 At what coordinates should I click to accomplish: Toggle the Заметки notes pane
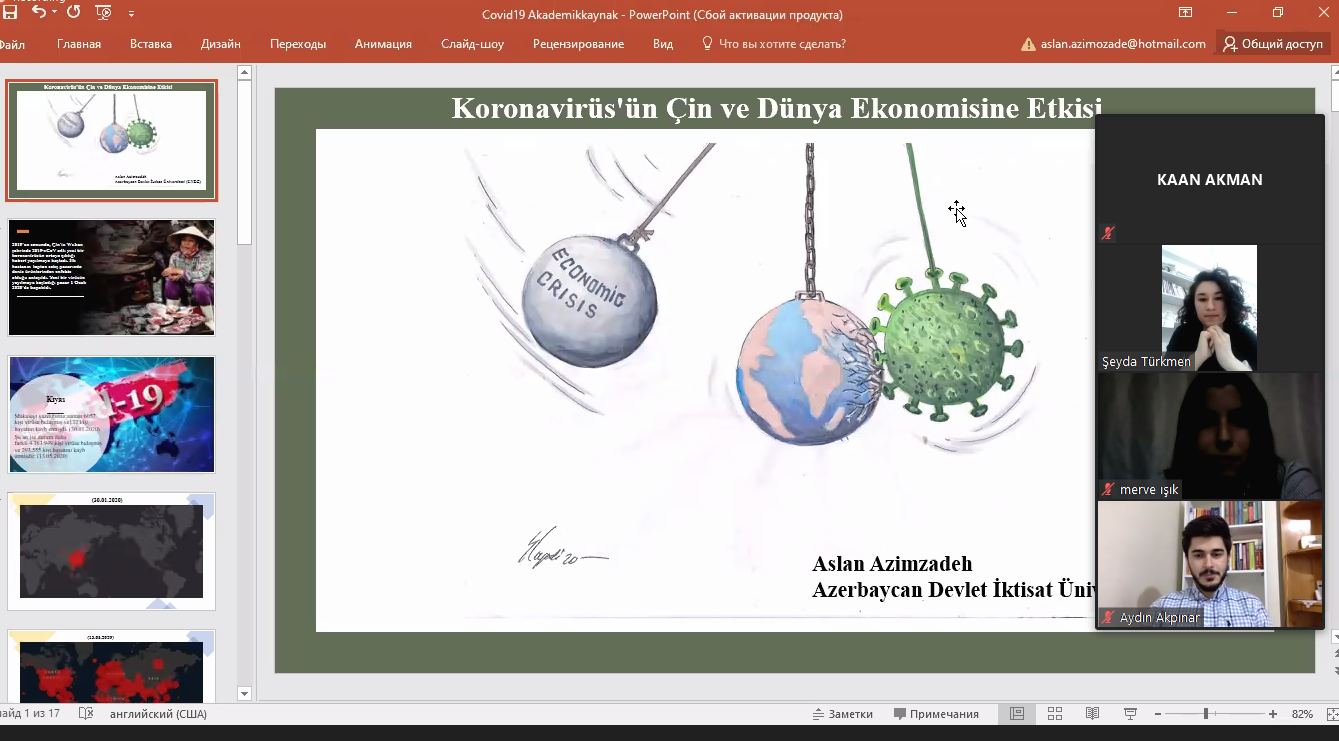point(843,714)
